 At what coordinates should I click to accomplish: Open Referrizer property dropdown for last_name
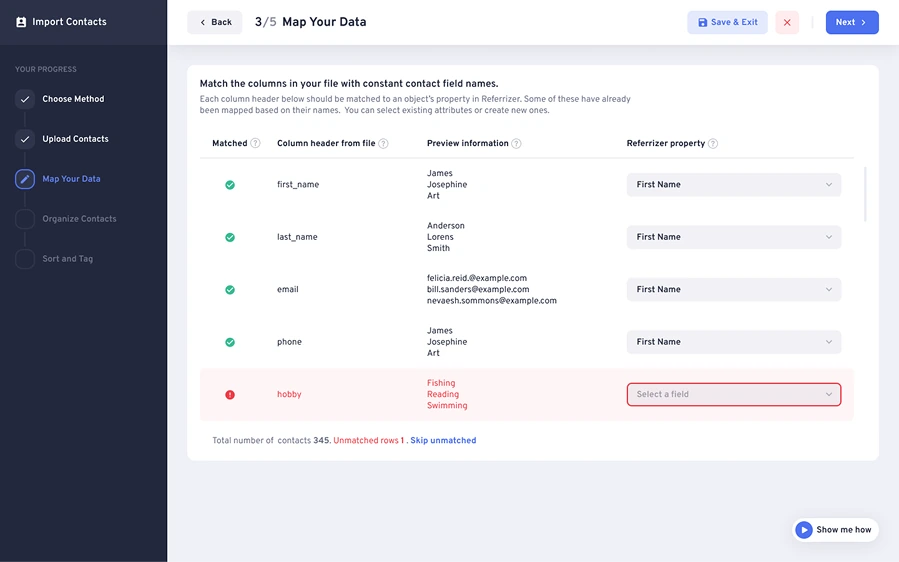point(733,237)
